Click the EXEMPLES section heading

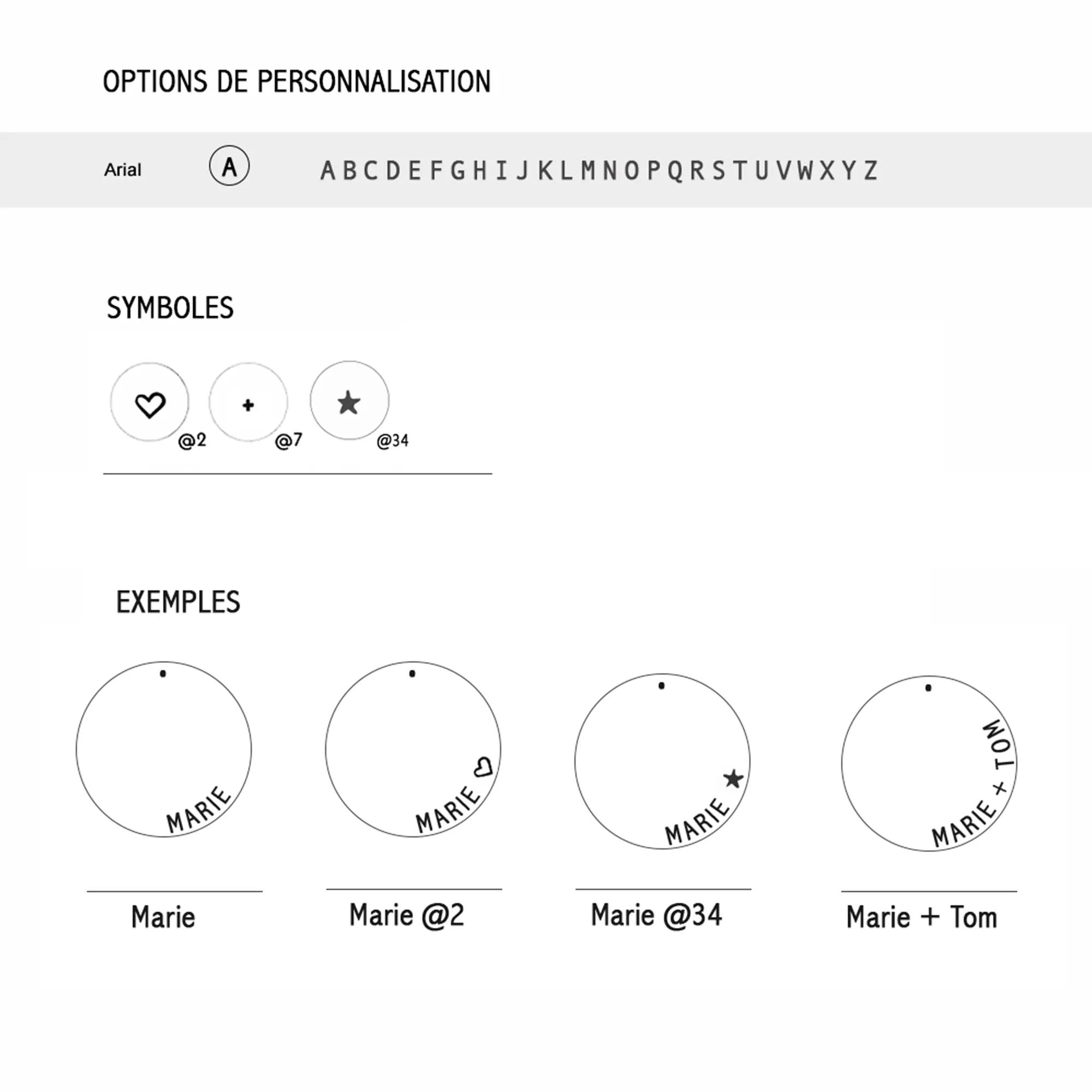178,602
